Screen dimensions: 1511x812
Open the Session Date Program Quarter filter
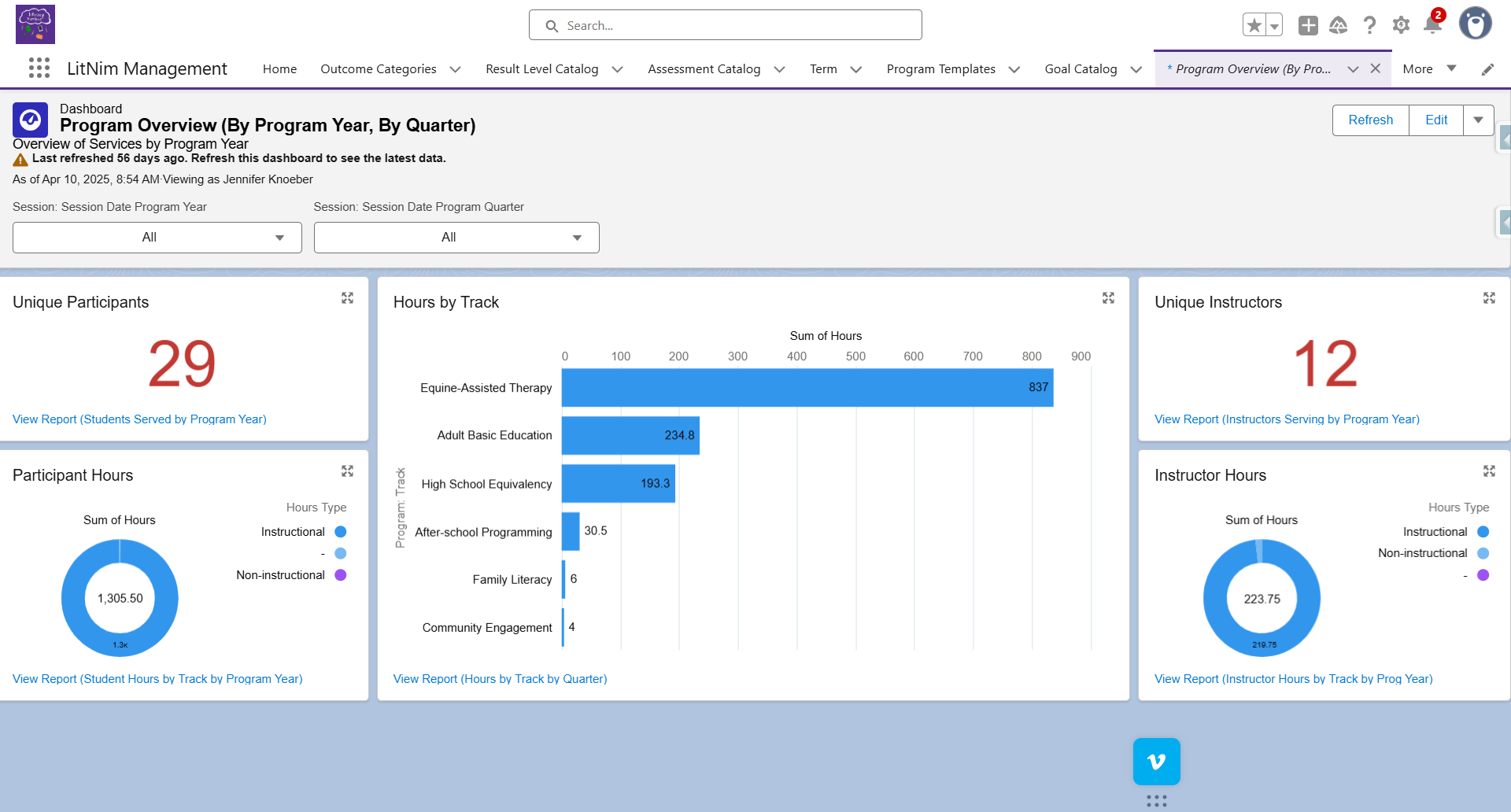(456, 237)
